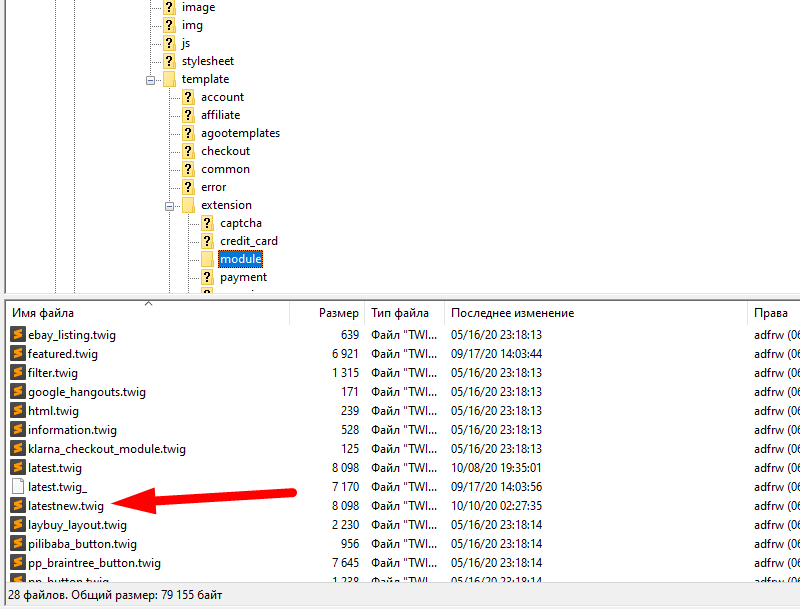Sort by Последнее изменение column header
The height and width of the screenshot is (609, 800).
coord(512,313)
